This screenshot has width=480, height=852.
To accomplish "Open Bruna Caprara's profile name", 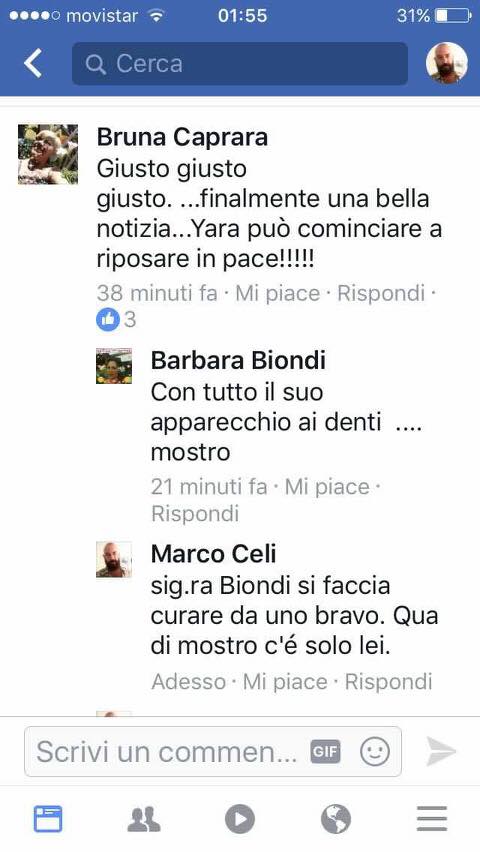I will (x=182, y=137).
